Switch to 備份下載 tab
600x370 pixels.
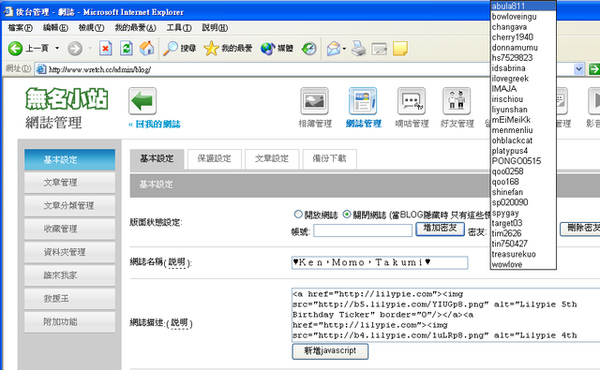(x=329, y=159)
